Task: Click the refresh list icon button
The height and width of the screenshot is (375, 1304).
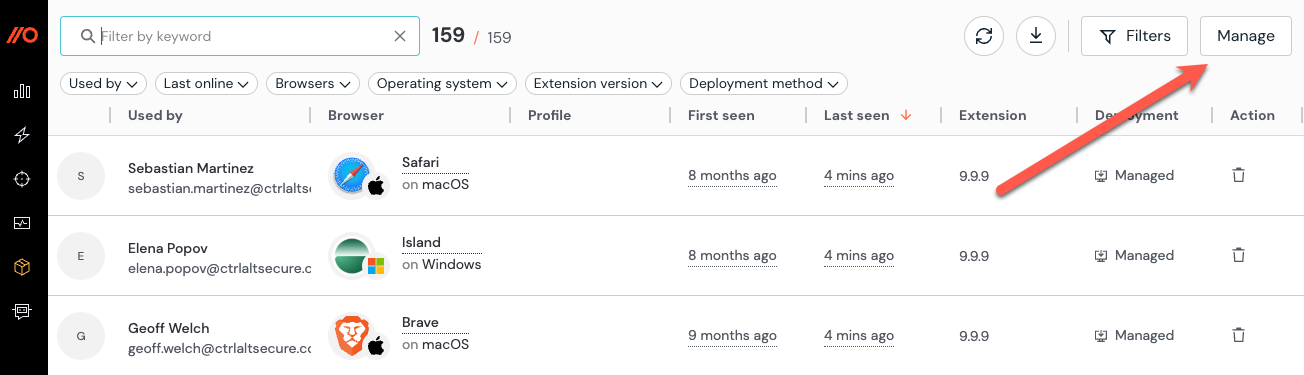Action: point(984,36)
